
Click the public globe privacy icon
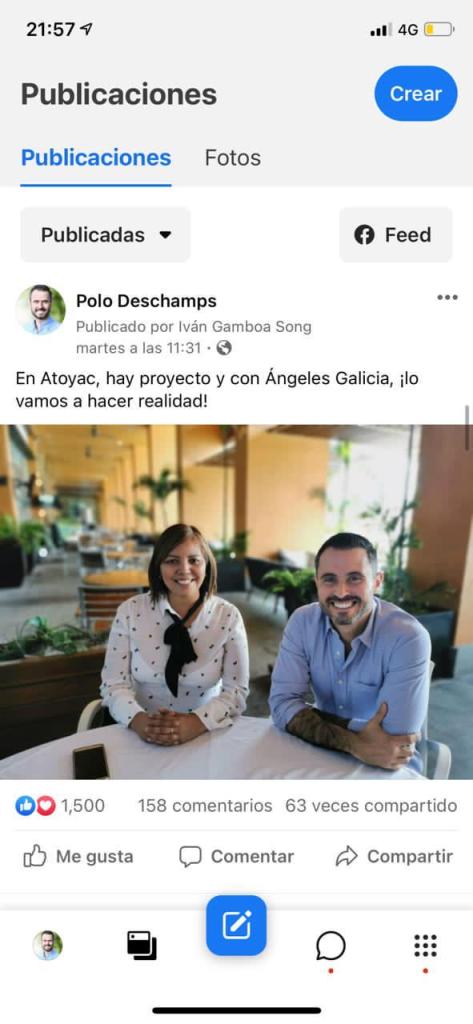coord(224,348)
